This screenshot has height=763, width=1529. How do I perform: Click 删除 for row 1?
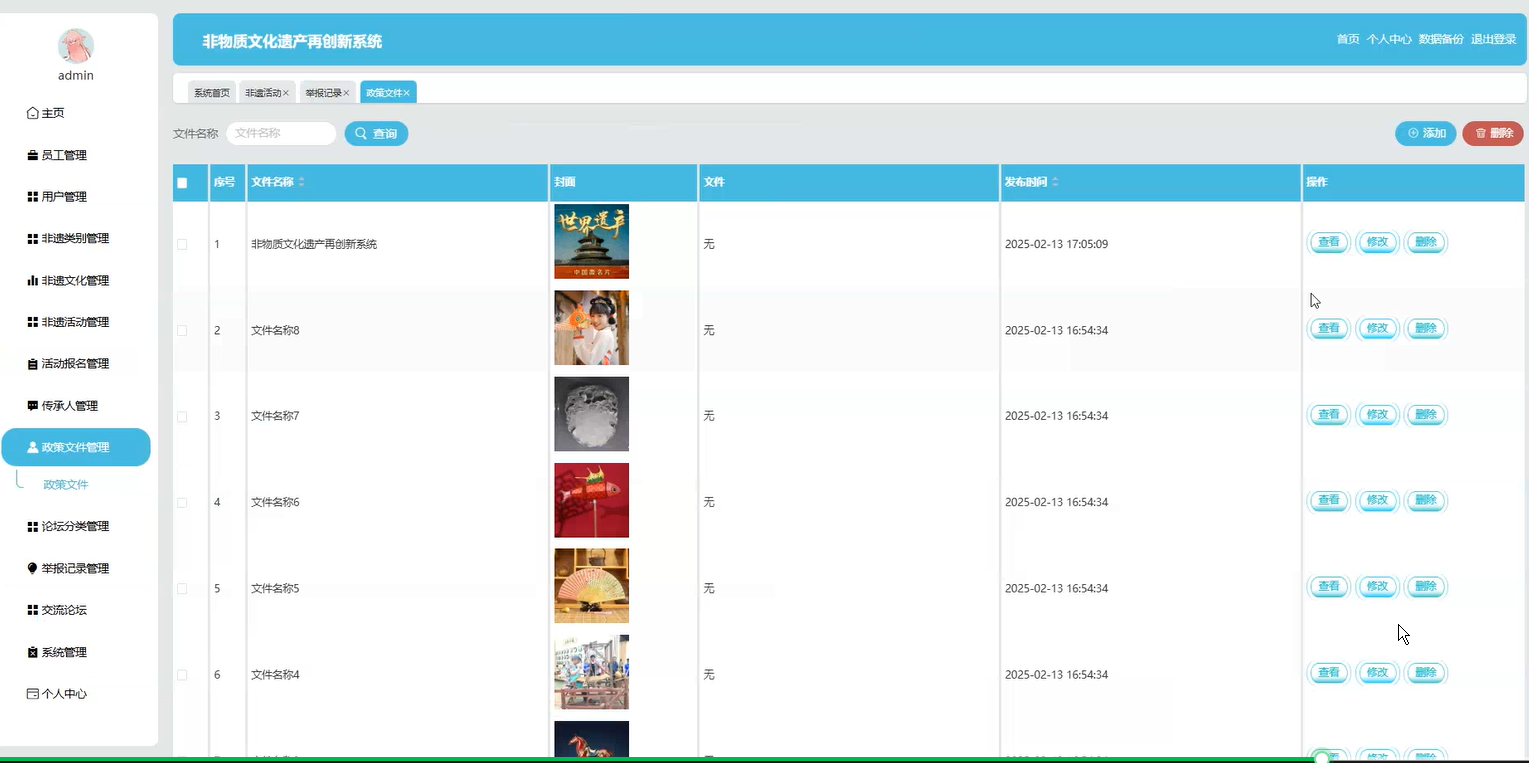(x=1427, y=242)
